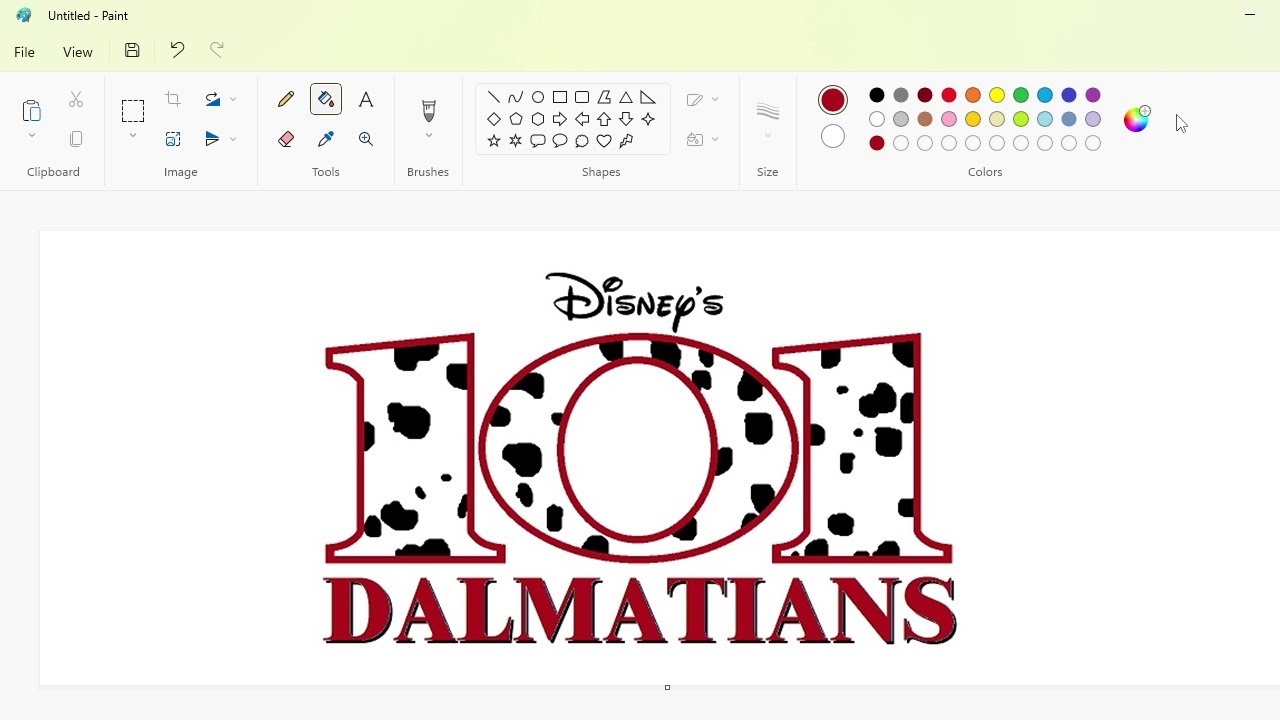The height and width of the screenshot is (720, 1280).
Task: Pick the green color swatch
Action: [x=1021, y=95]
